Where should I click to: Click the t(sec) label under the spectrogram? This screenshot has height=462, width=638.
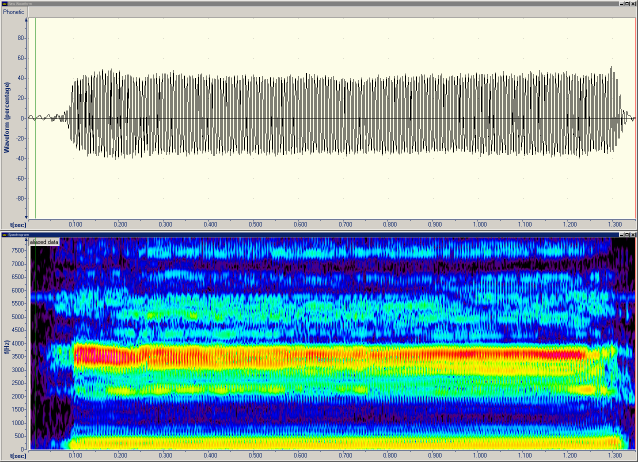pyautogui.click(x=18, y=455)
